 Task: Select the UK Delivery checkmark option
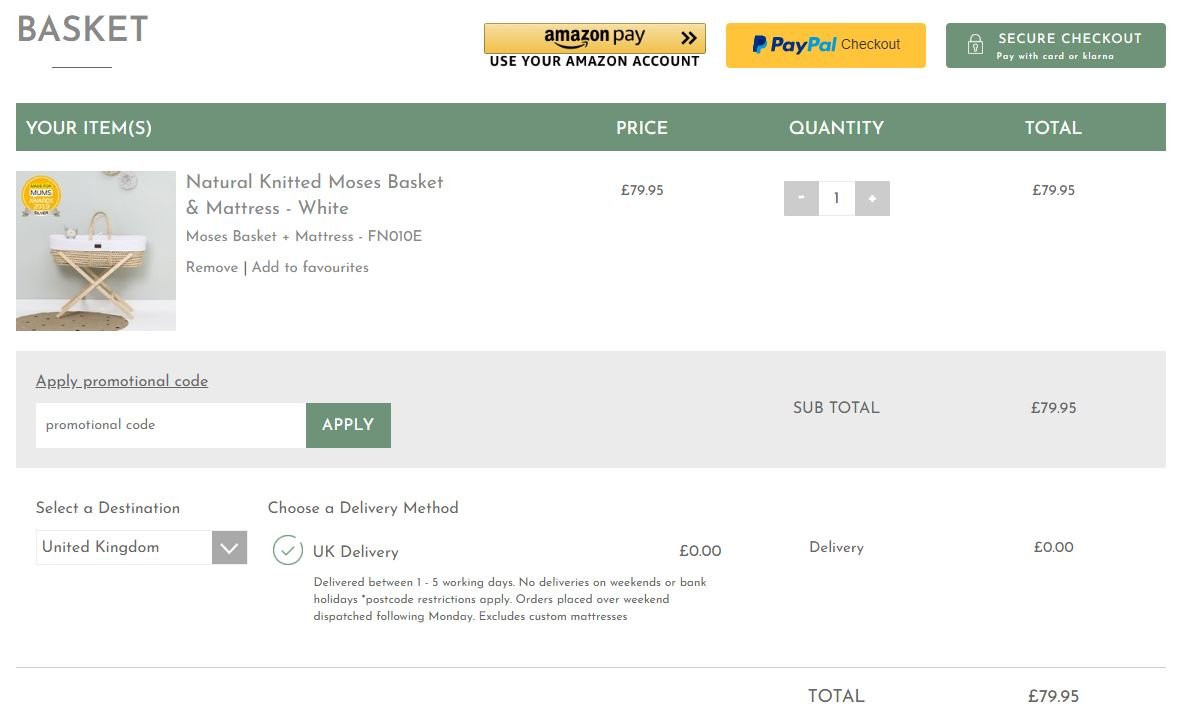coord(288,550)
